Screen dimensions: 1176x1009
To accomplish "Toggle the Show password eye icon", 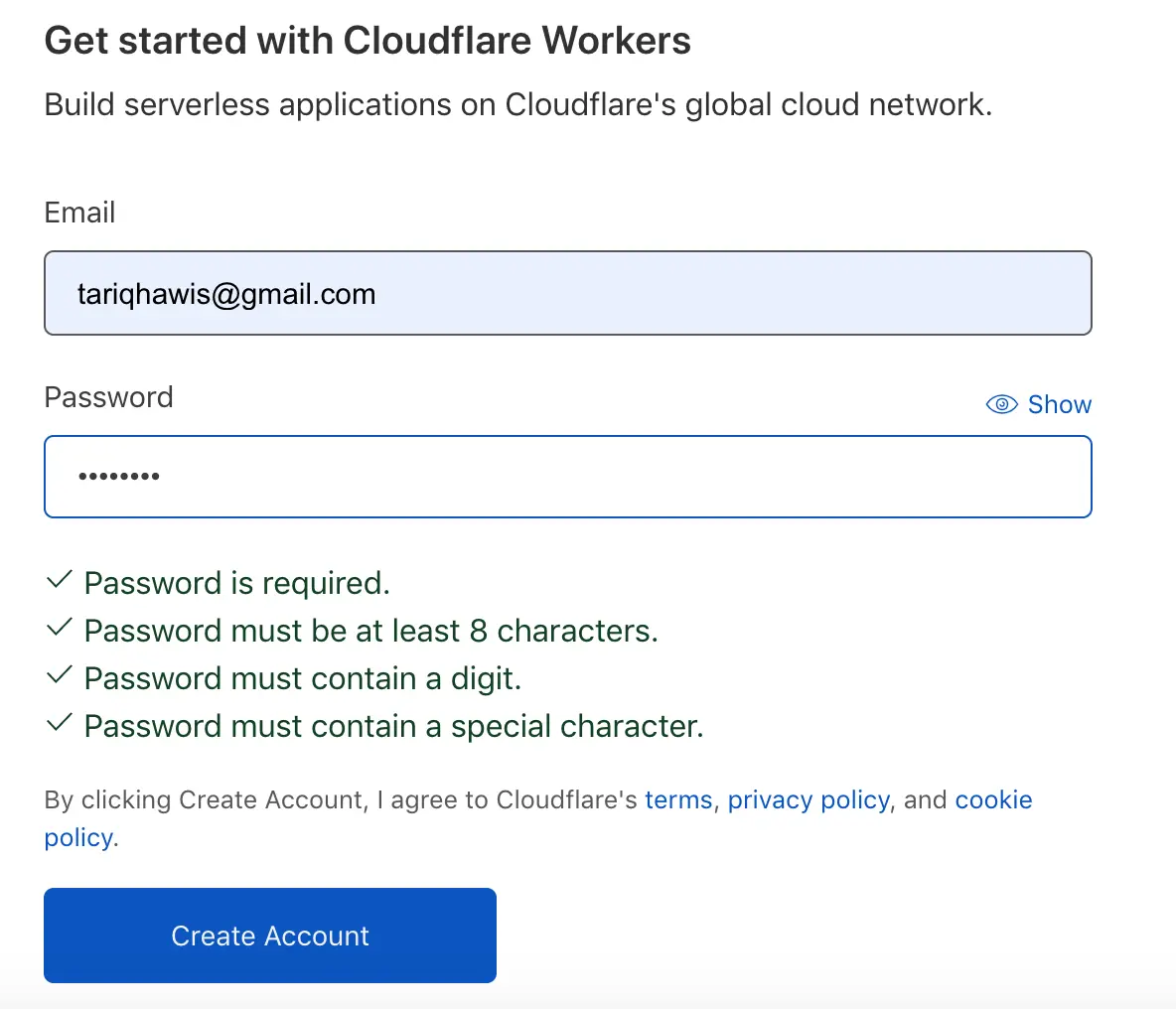I will click(1001, 405).
